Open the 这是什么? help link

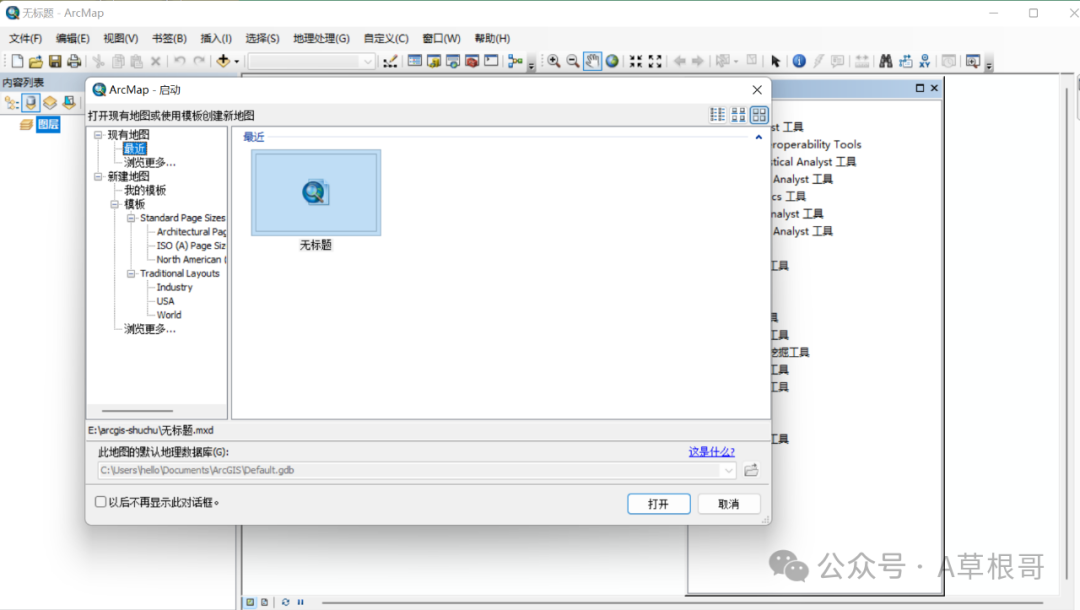click(x=712, y=452)
